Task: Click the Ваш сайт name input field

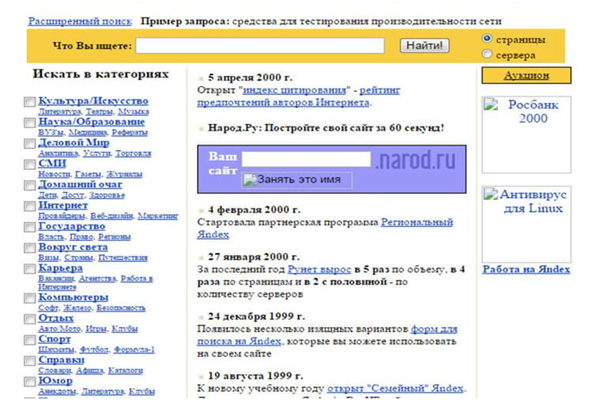Action: tap(306, 159)
